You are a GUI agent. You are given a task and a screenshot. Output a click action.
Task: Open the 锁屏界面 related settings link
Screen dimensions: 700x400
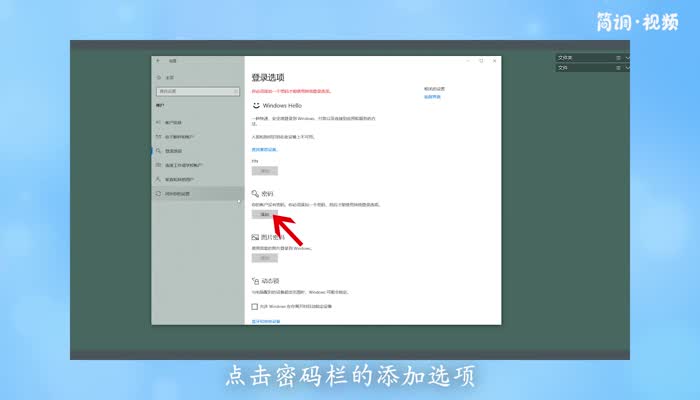pyautogui.click(x=432, y=97)
